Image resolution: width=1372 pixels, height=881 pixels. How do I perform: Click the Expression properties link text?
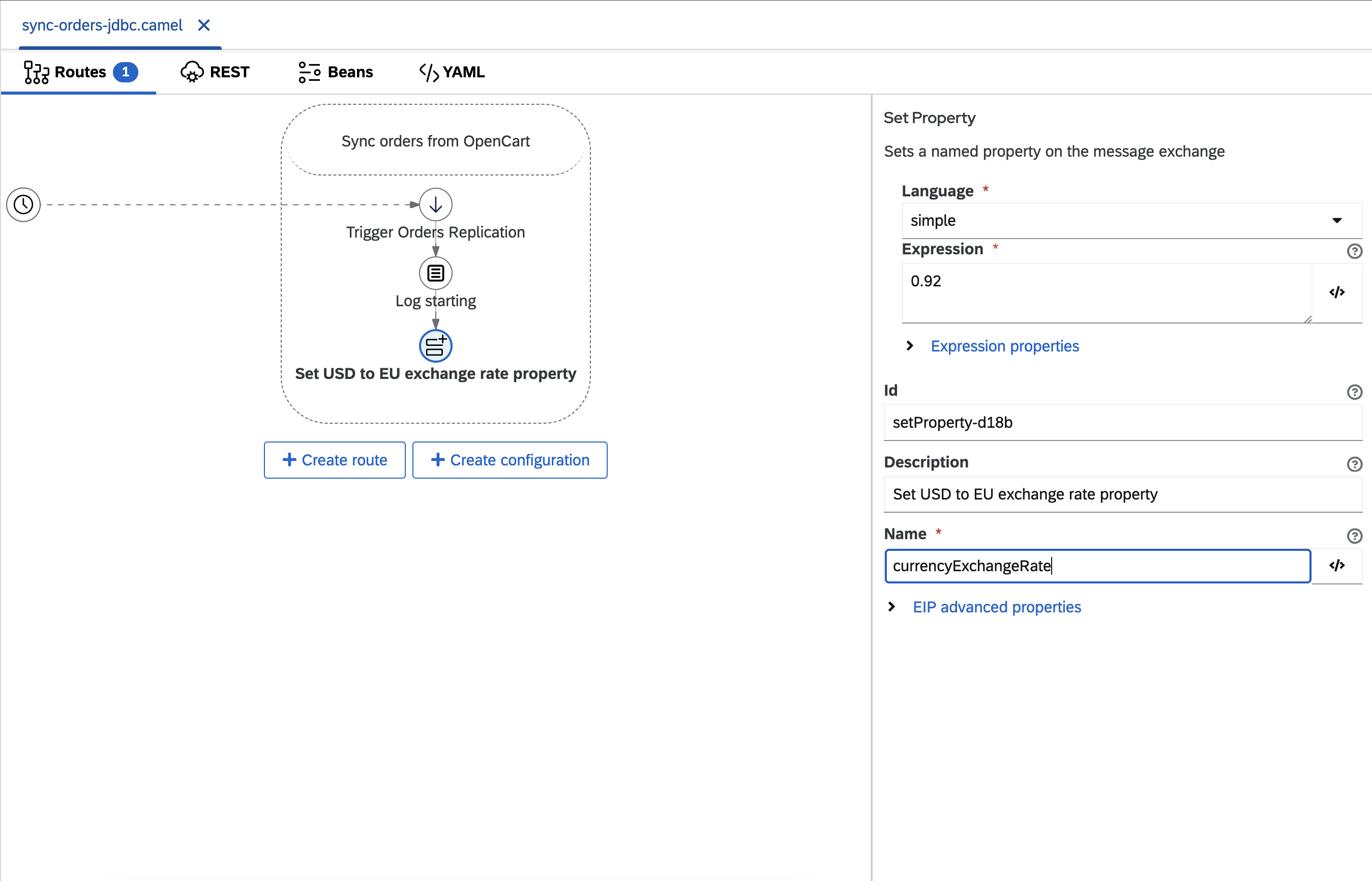(x=1005, y=345)
